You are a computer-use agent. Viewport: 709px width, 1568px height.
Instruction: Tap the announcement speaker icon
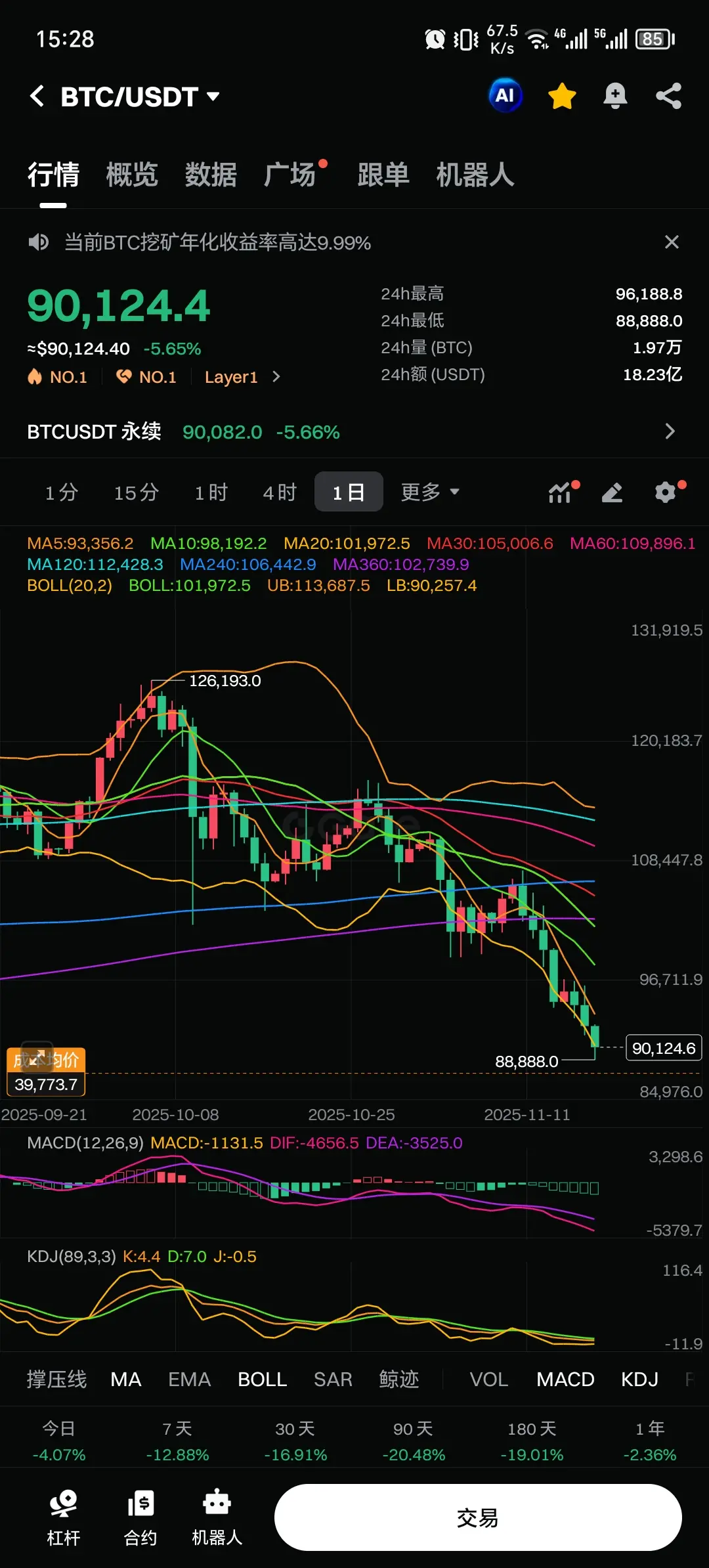(x=39, y=242)
